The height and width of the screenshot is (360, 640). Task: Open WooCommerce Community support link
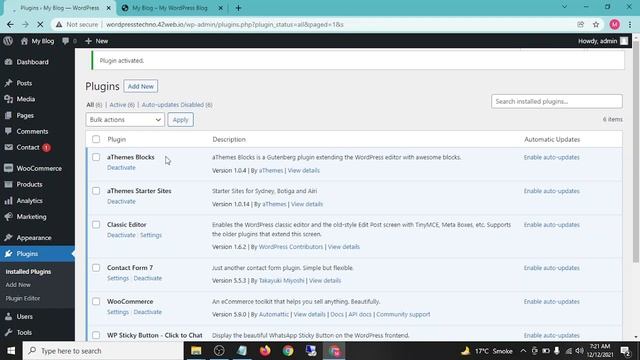click(403, 314)
